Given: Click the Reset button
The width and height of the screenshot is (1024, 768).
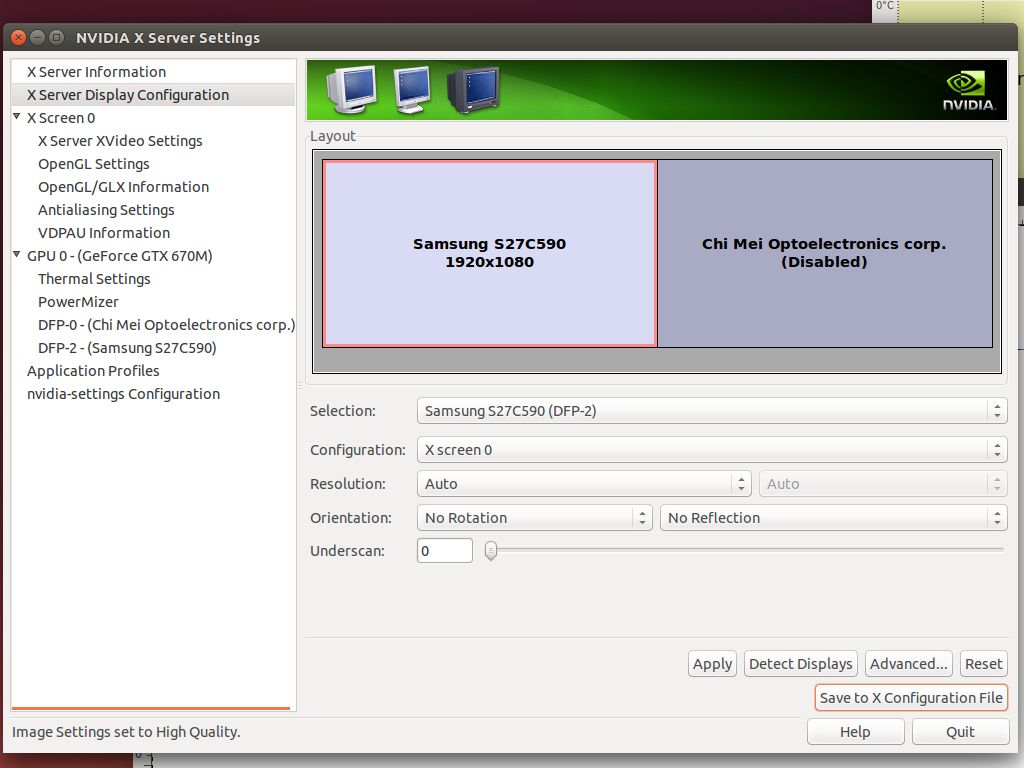Looking at the screenshot, I should tap(984, 664).
